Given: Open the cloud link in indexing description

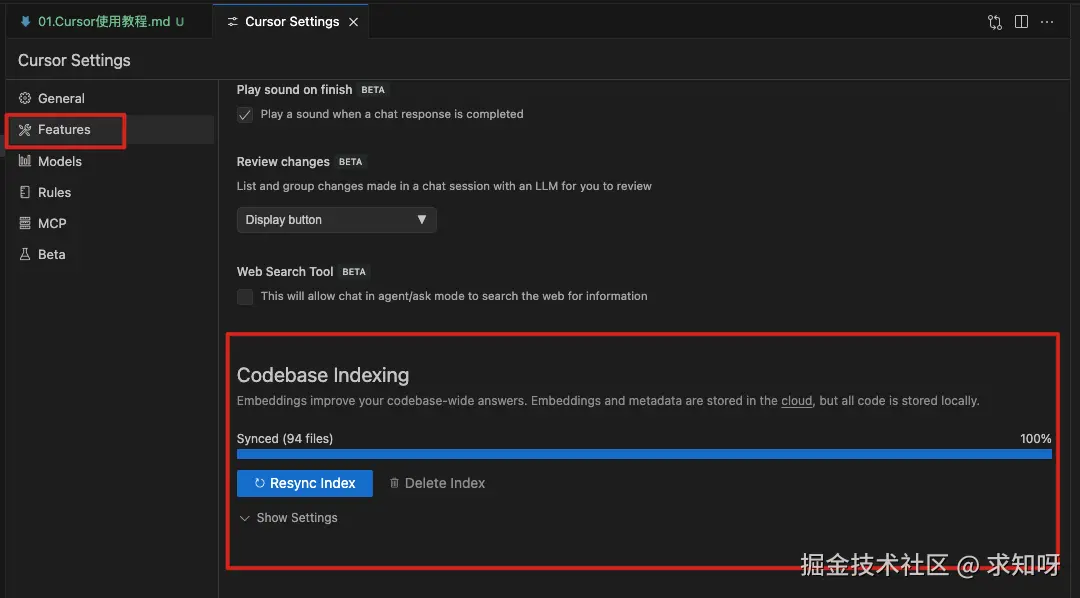Looking at the screenshot, I should (796, 401).
